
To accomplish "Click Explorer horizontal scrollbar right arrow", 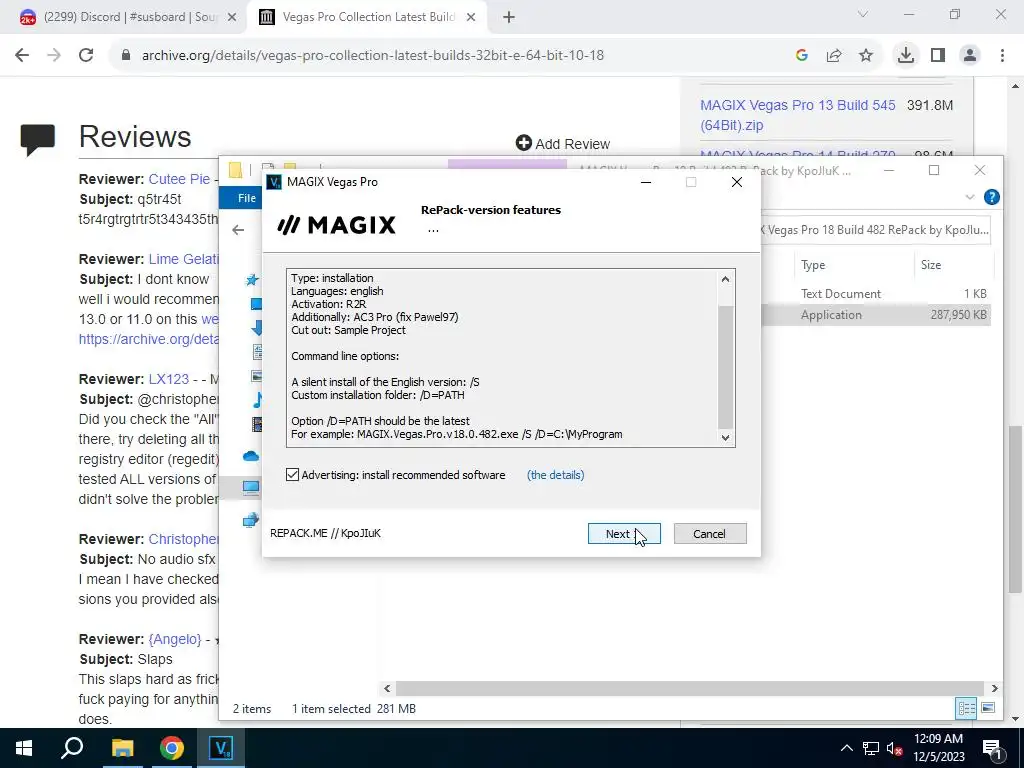I will click(995, 688).
